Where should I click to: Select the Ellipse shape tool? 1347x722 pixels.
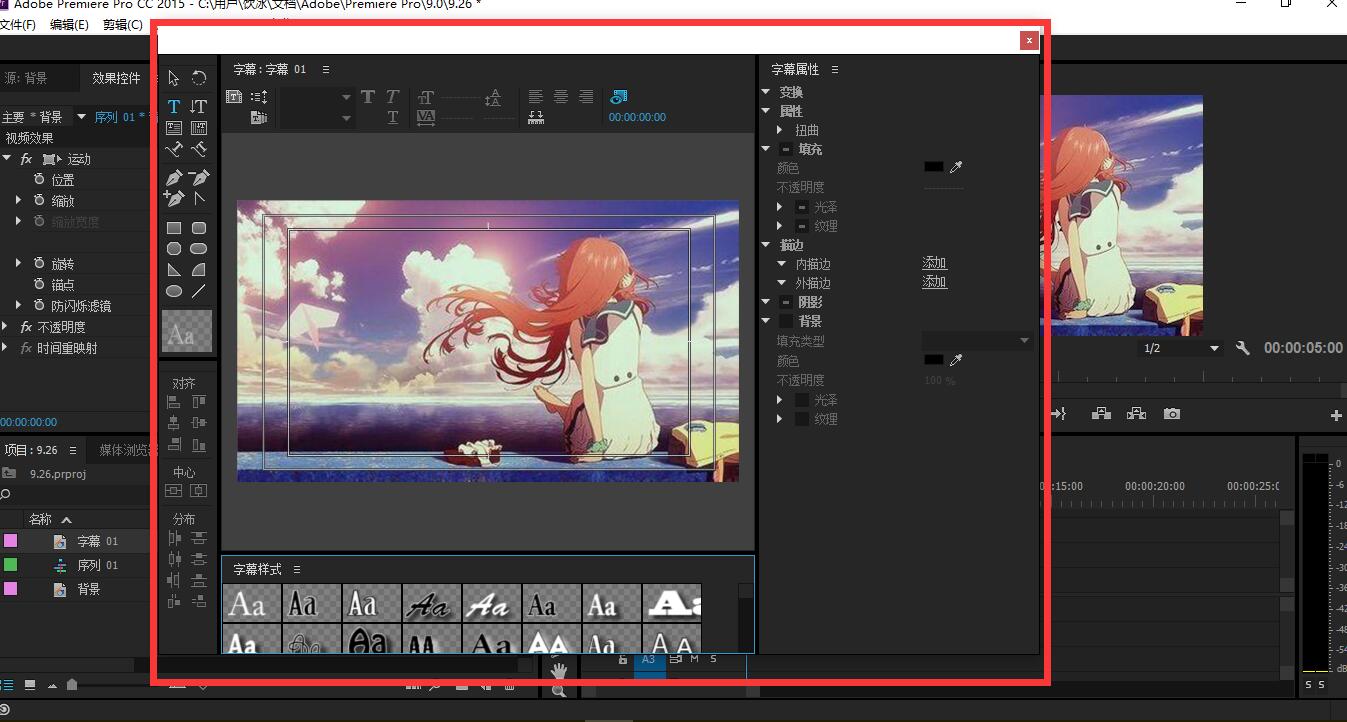point(174,291)
